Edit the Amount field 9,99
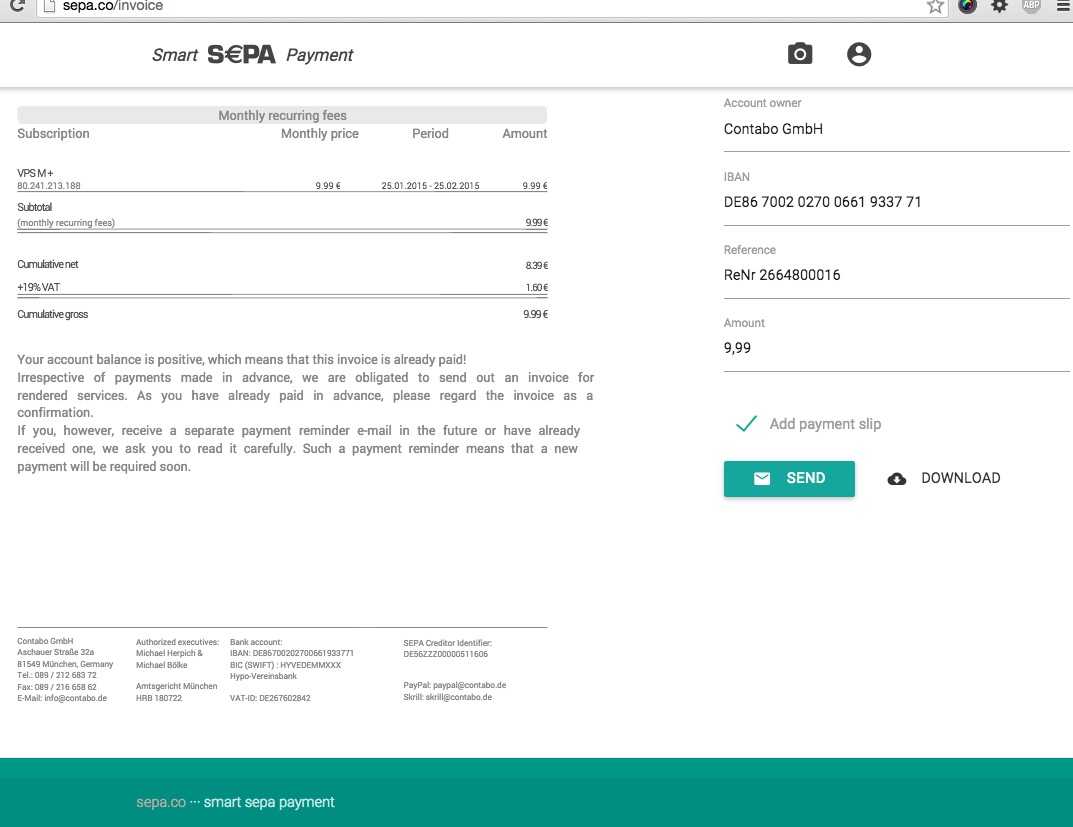Viewport: 1073px width, 827px height. click(x=896, y=348)
